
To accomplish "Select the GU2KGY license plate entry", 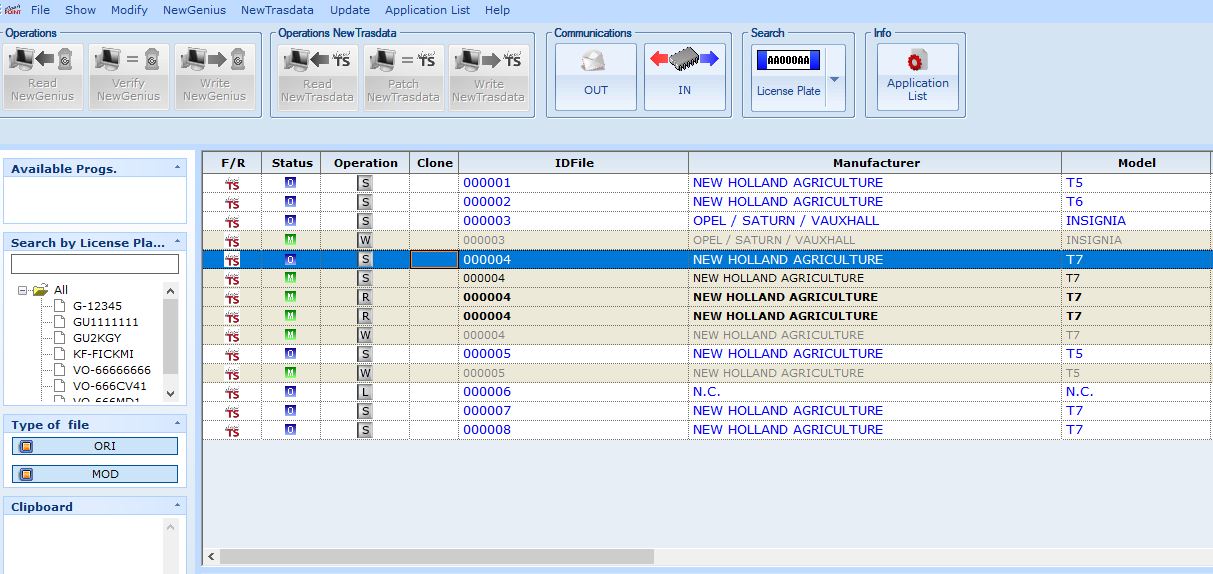I will click(97, 338).
